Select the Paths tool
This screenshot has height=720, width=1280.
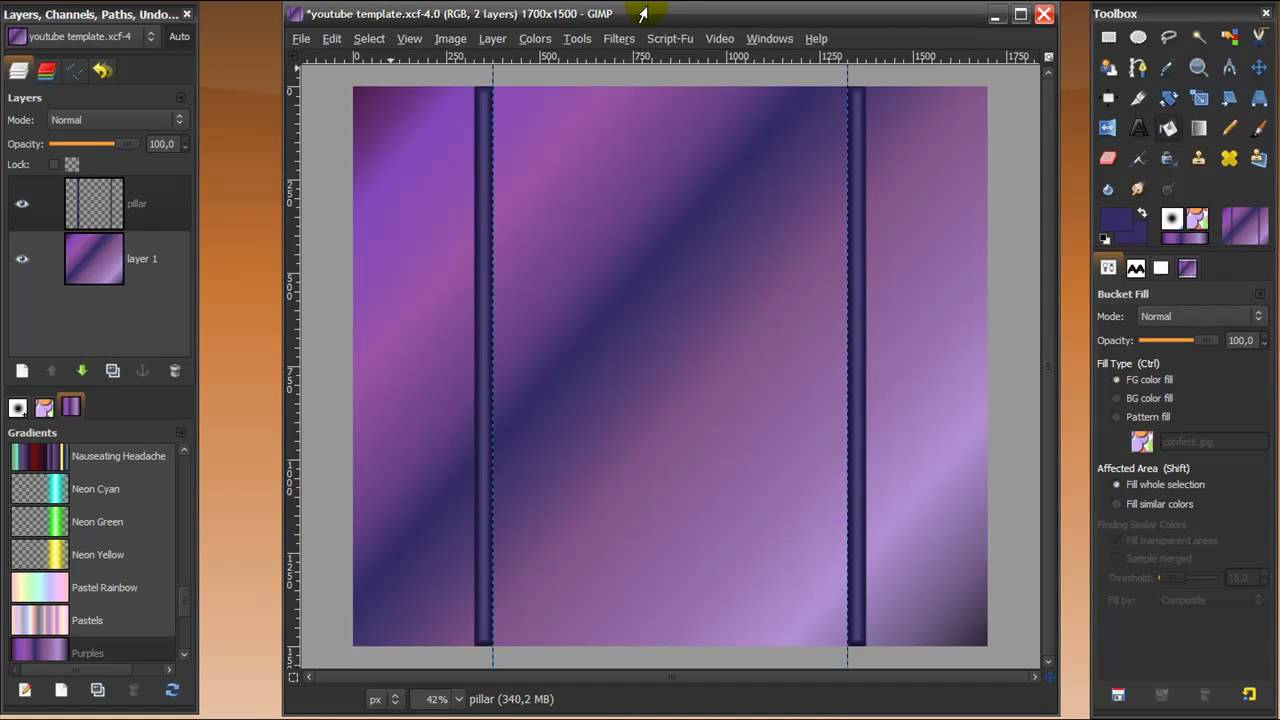[x=1138, y=68]
